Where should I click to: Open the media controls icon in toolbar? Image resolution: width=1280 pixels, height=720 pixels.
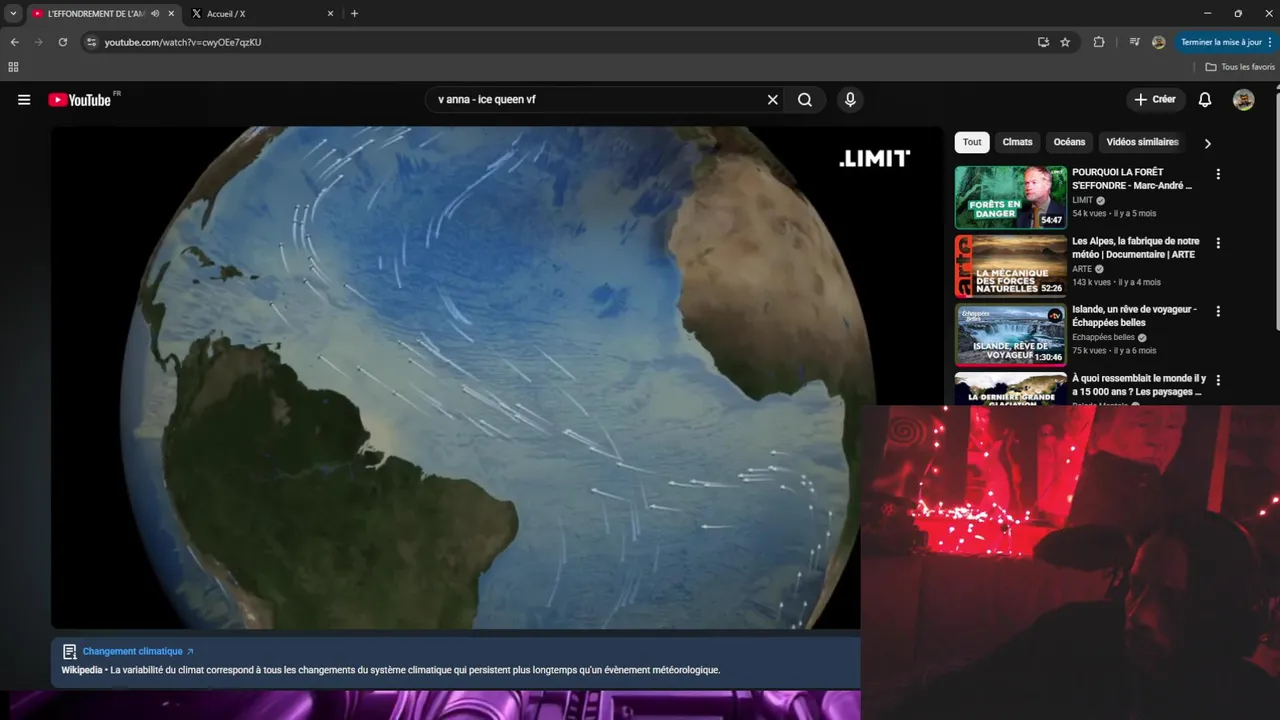tap(1134, 42)
